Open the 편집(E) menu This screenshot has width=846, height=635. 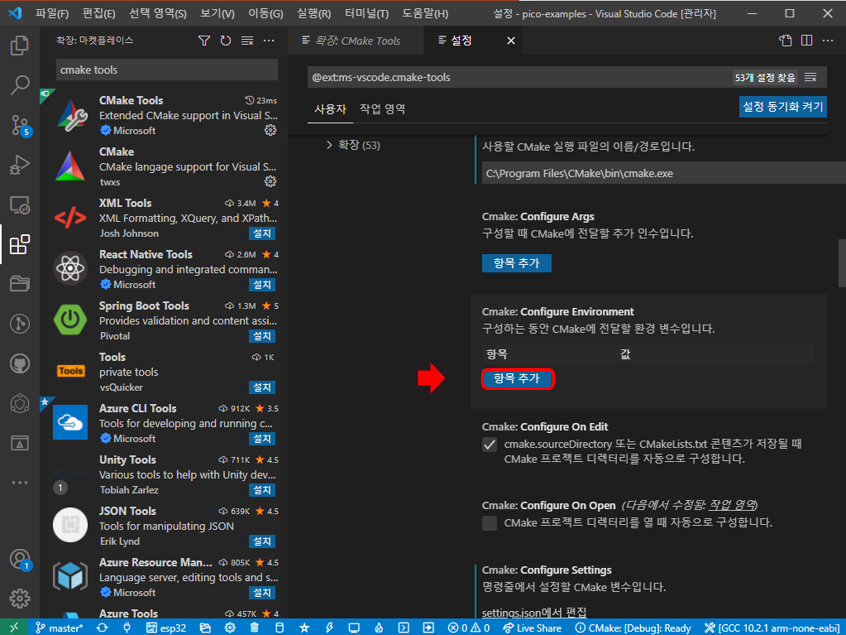tap(99, 13)
